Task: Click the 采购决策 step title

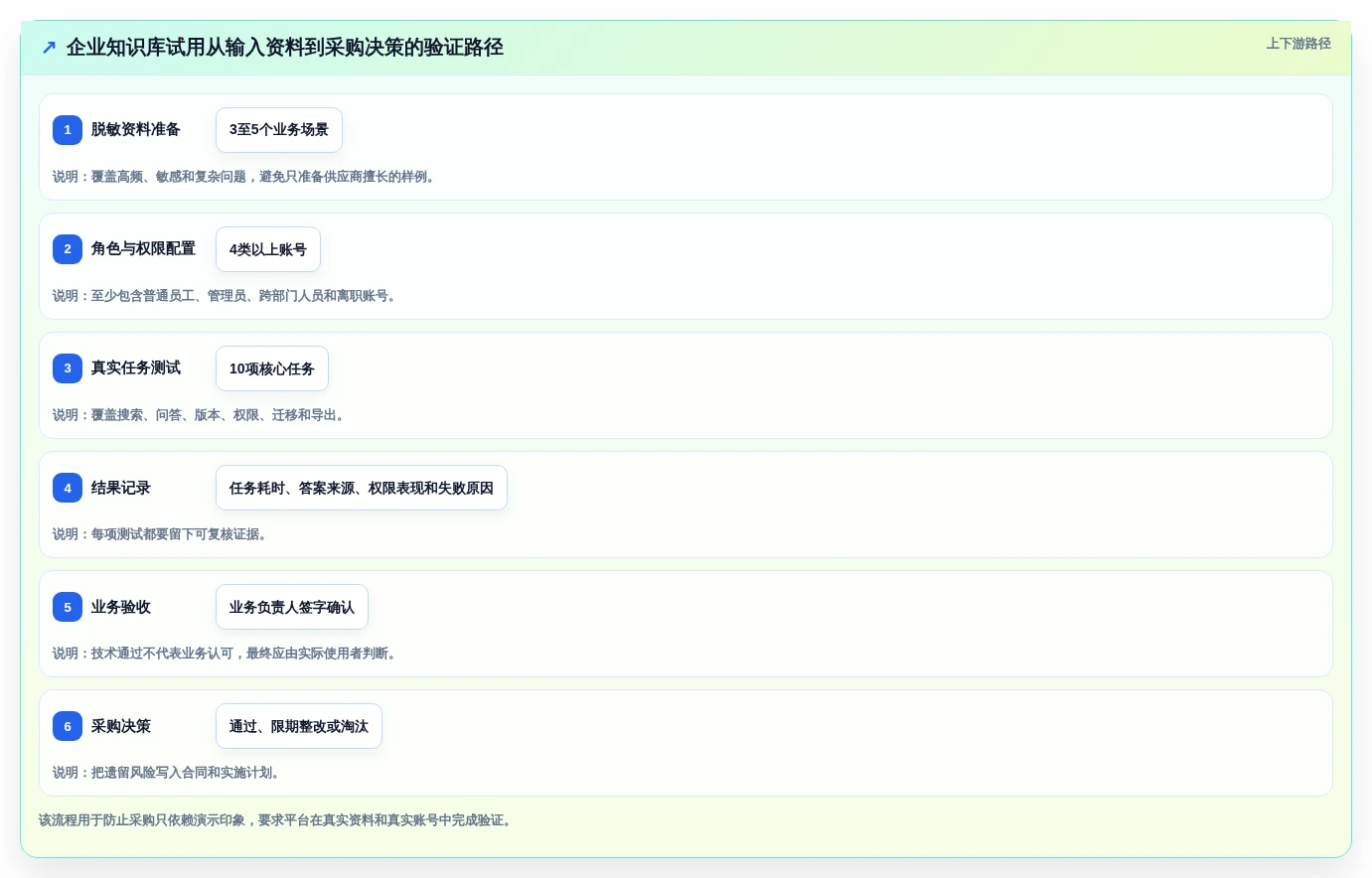Action: coord(121,726)
